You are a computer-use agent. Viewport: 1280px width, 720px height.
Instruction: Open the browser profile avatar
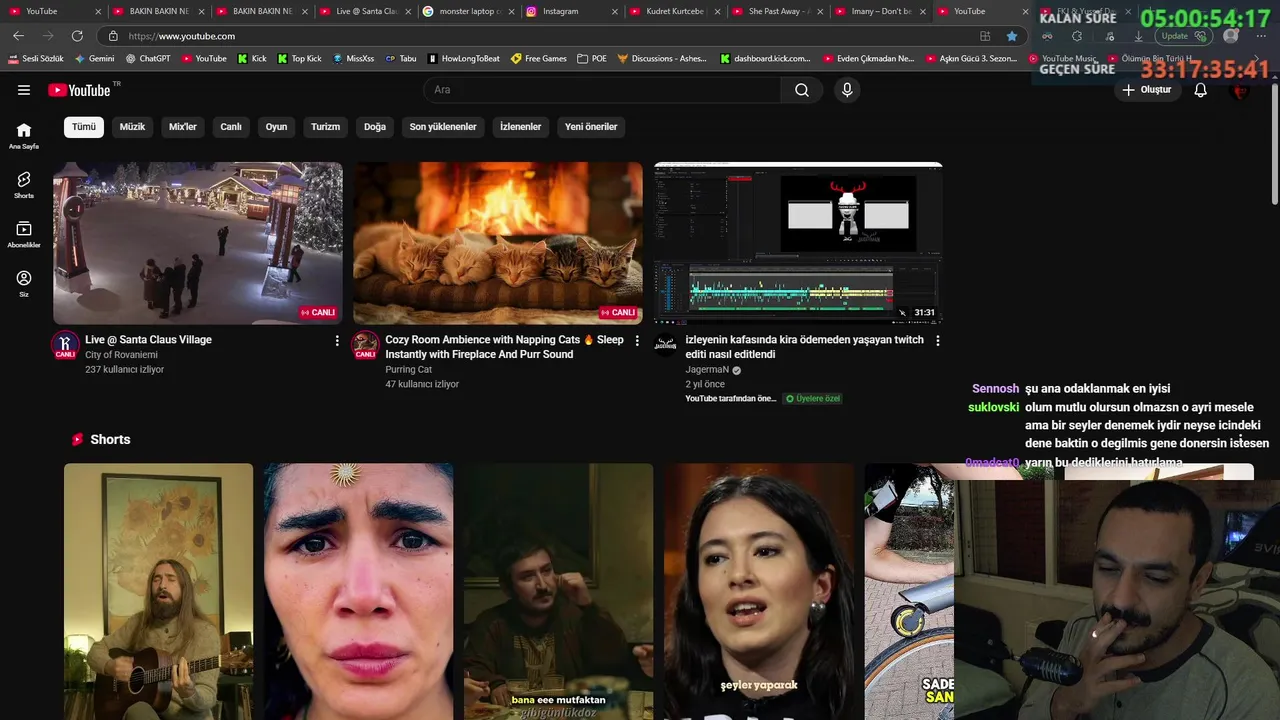click(x=1231, y=36)
